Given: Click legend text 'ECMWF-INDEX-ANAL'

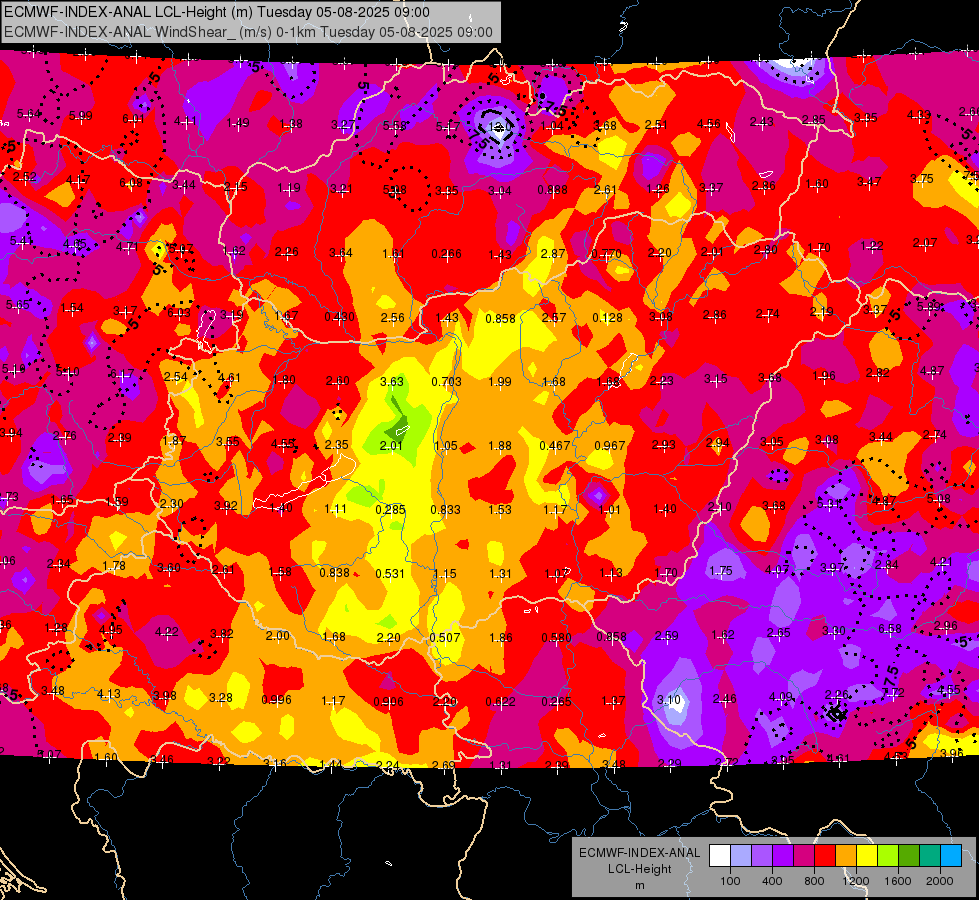Looking at the screenshot, I should click(x=640, y=853).
